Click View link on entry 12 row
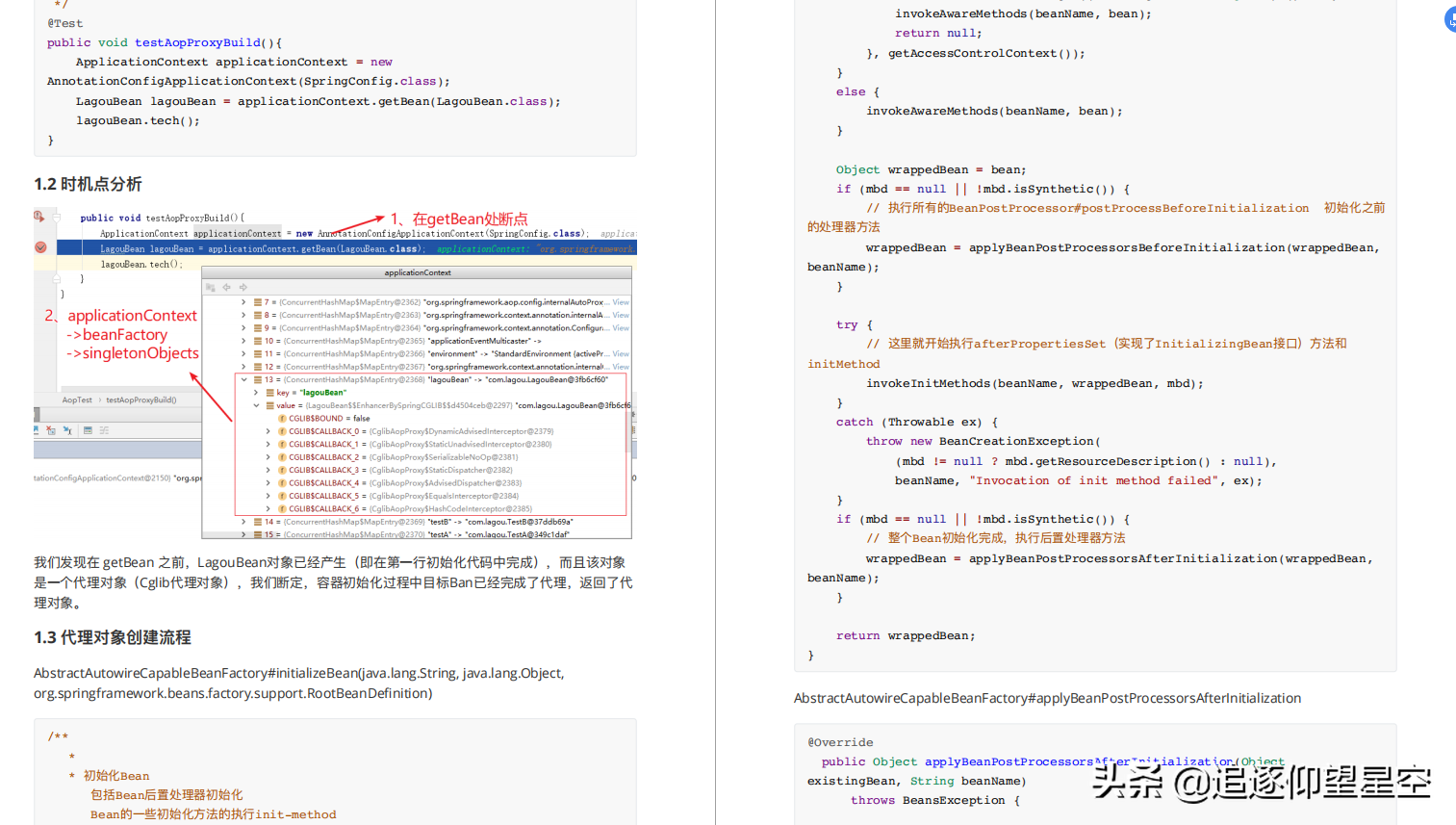This screenshot has height=825, width=1456. 621,367
